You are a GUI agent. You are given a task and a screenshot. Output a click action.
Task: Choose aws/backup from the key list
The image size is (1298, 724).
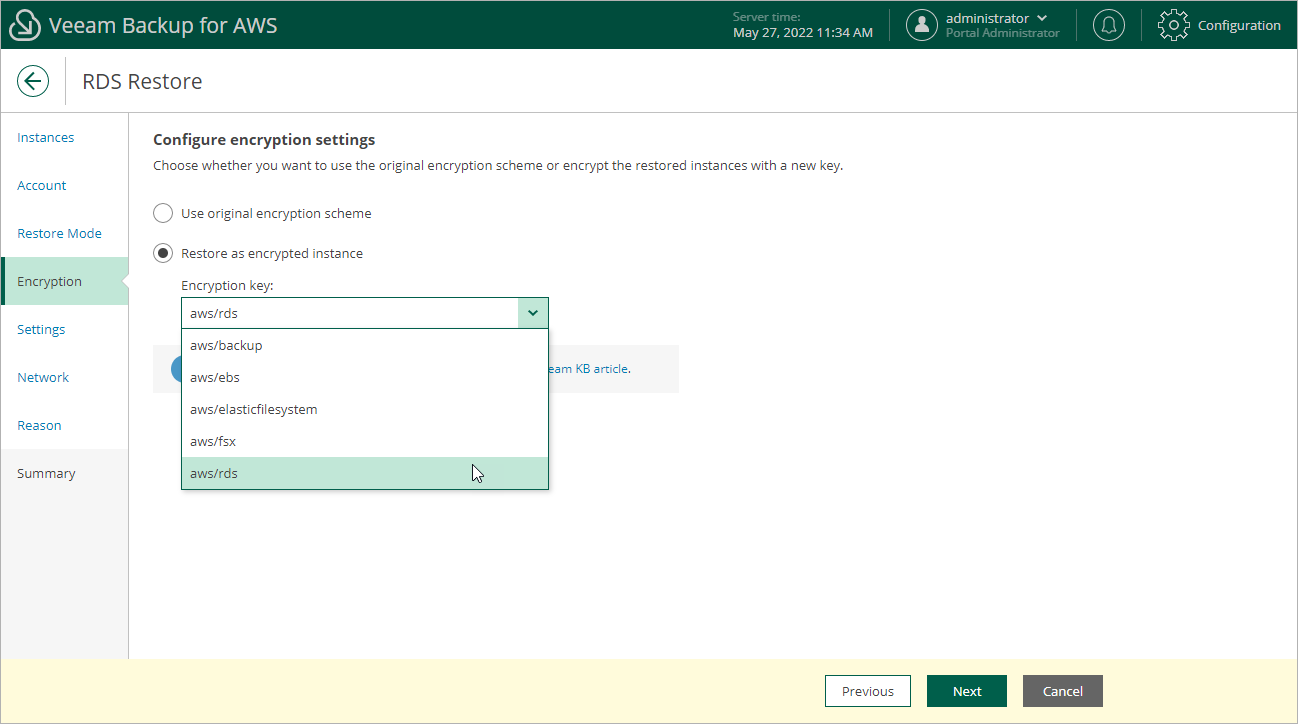click(365, 345)
